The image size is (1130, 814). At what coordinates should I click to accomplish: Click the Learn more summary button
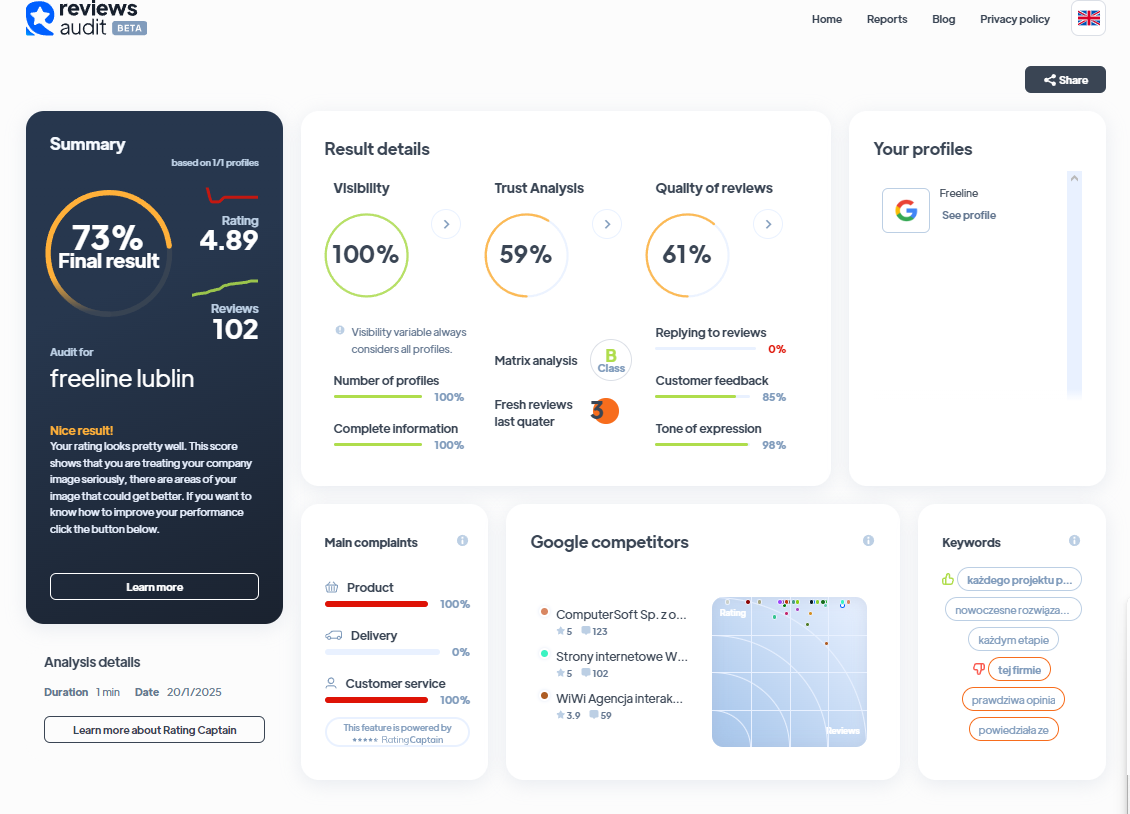pos(154,586)
